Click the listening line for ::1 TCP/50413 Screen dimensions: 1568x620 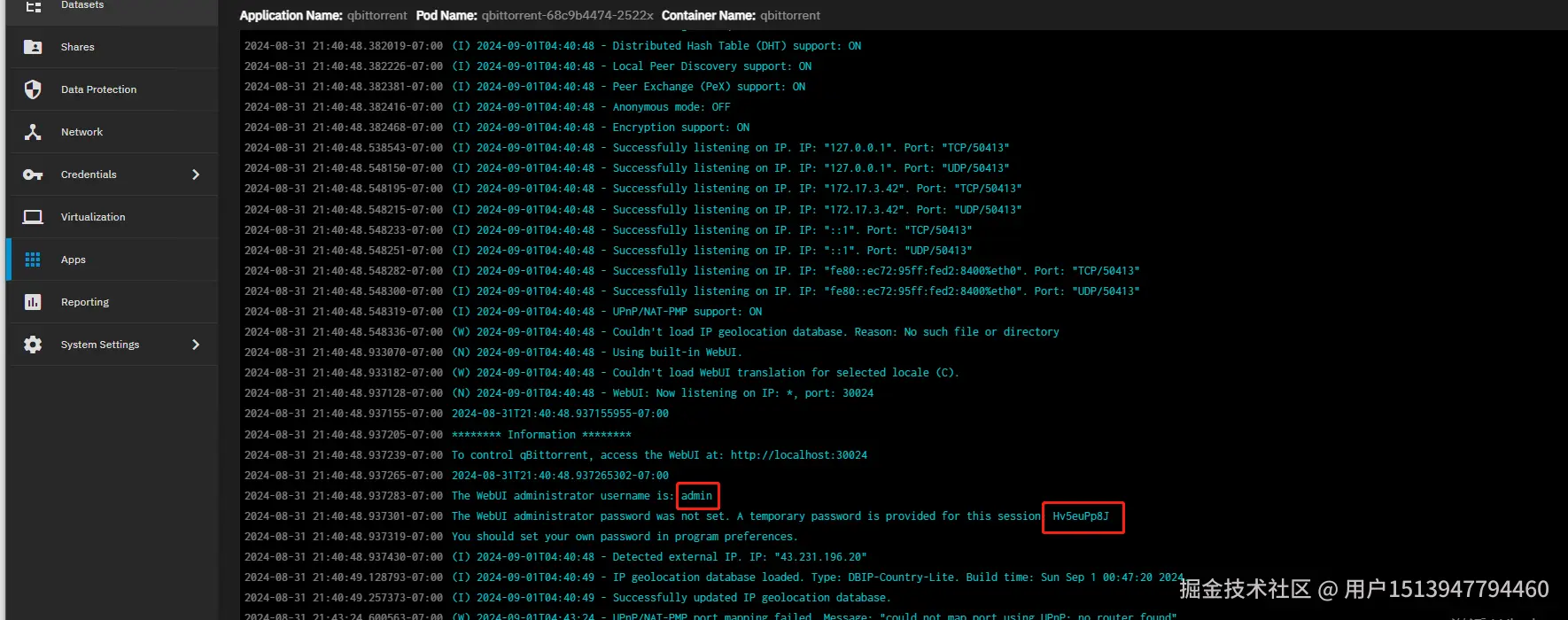click(x=609, y=230)
